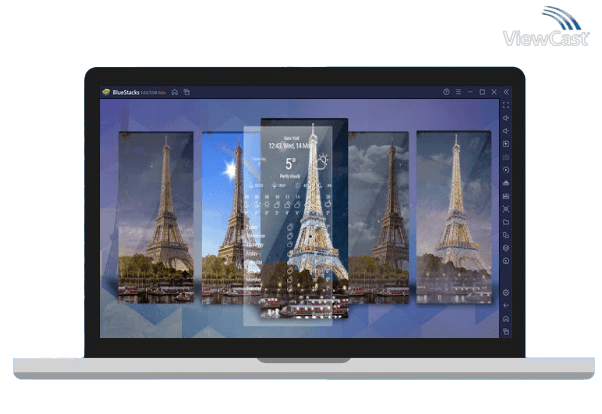The image size is (602, 414).
Task: Open the media folder icon in sidebar
Action: (506, 222)
